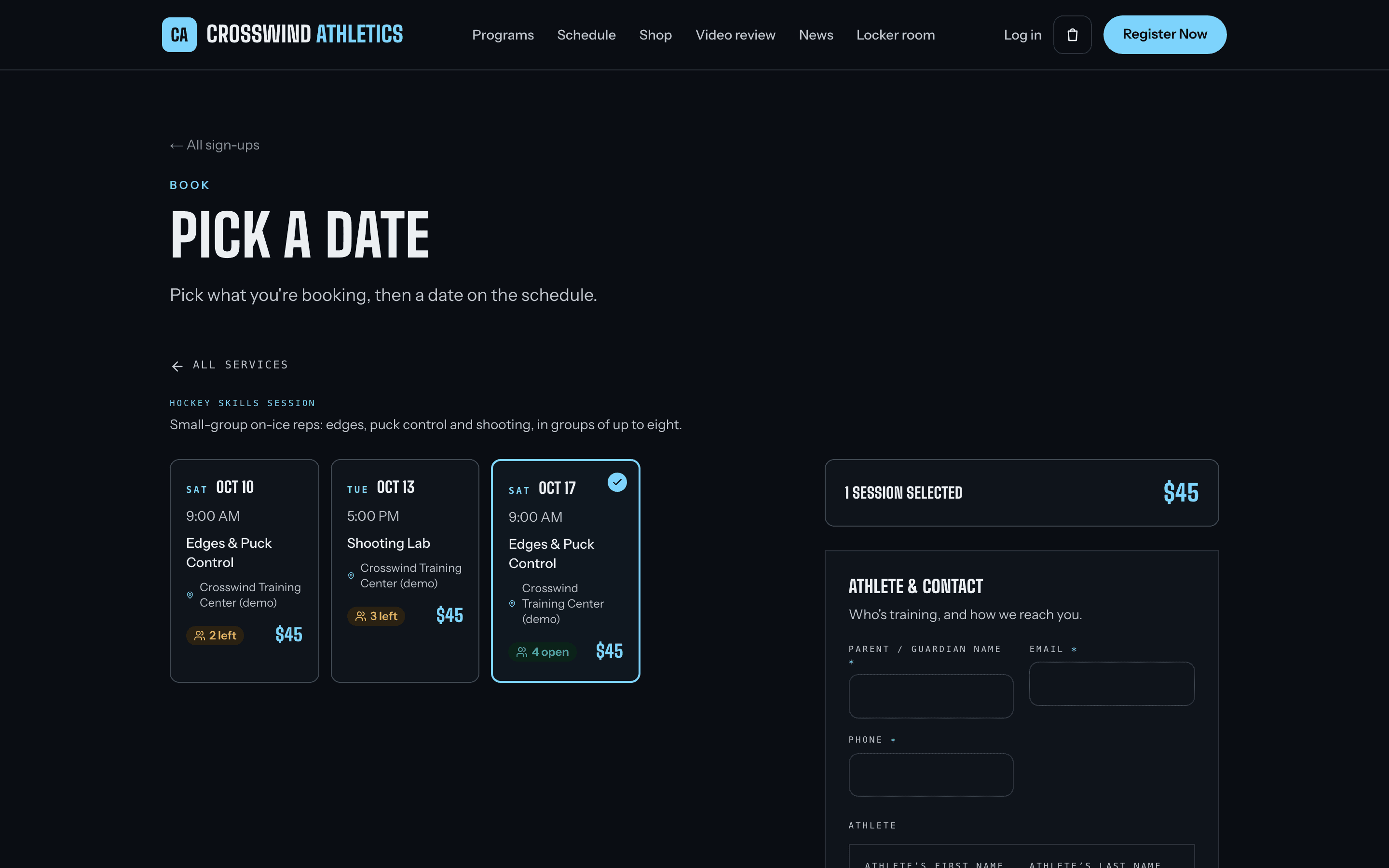Screen dimensions: 1389x868
Task: Click the Athlete & Contact heading
Action: pyautogui.click(x=915, y=586)
